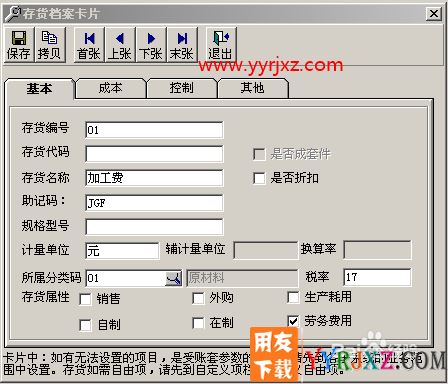
Task: Close the 存货档案卡片 window
Action: 434,14
